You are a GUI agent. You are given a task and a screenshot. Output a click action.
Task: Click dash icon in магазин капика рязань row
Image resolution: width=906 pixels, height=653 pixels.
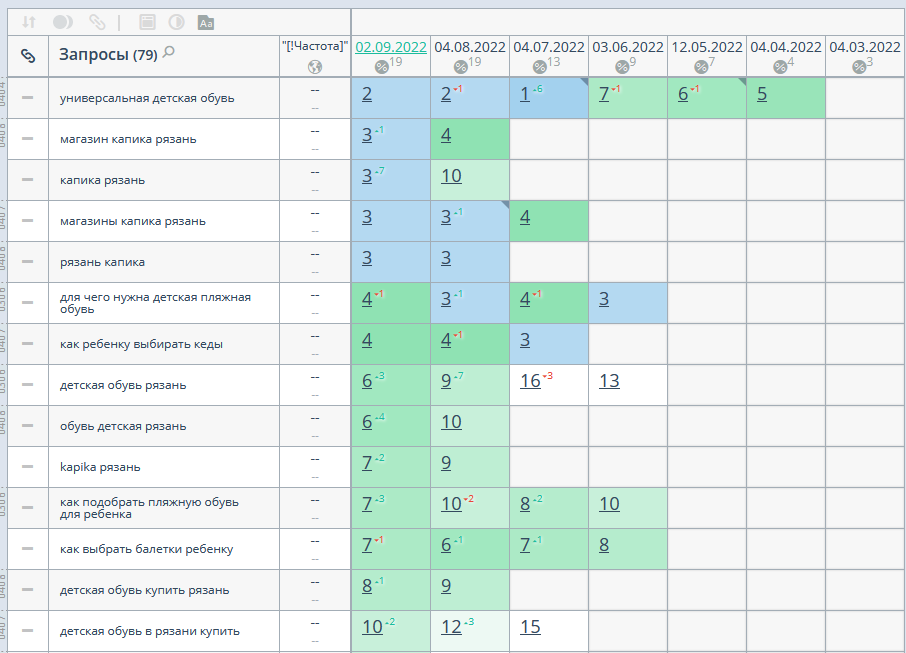(27, 139)
